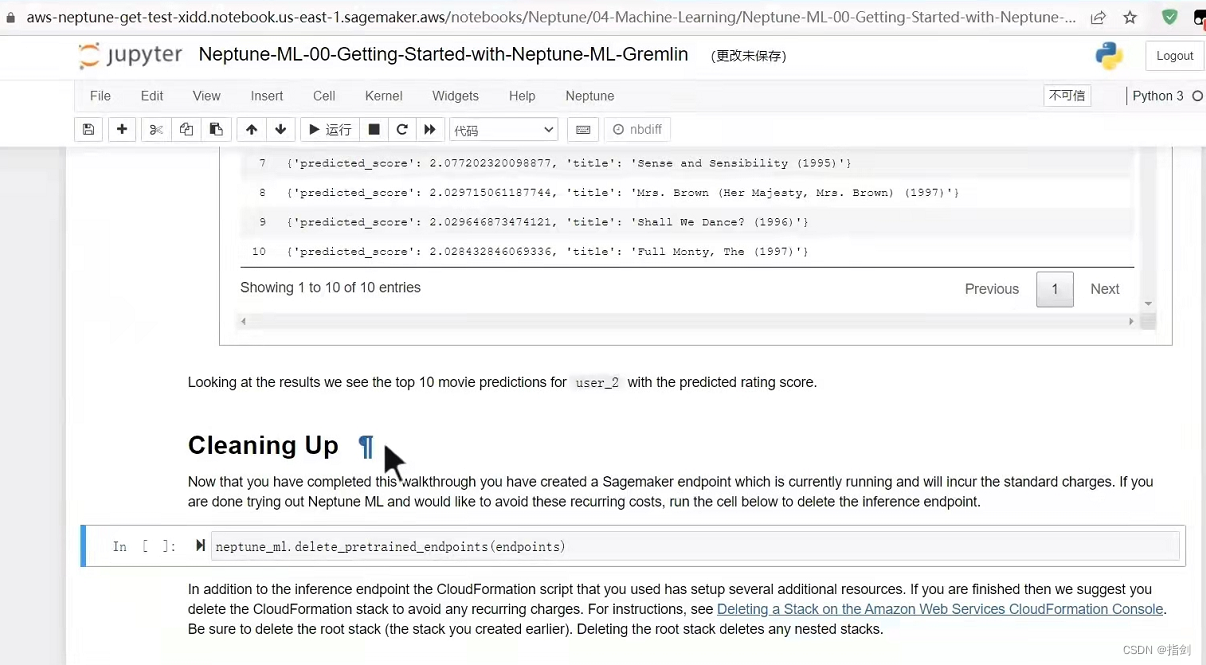Click the output horizontal scrollbar
This screenshot has height=665, width=1206.
point(687,322)
